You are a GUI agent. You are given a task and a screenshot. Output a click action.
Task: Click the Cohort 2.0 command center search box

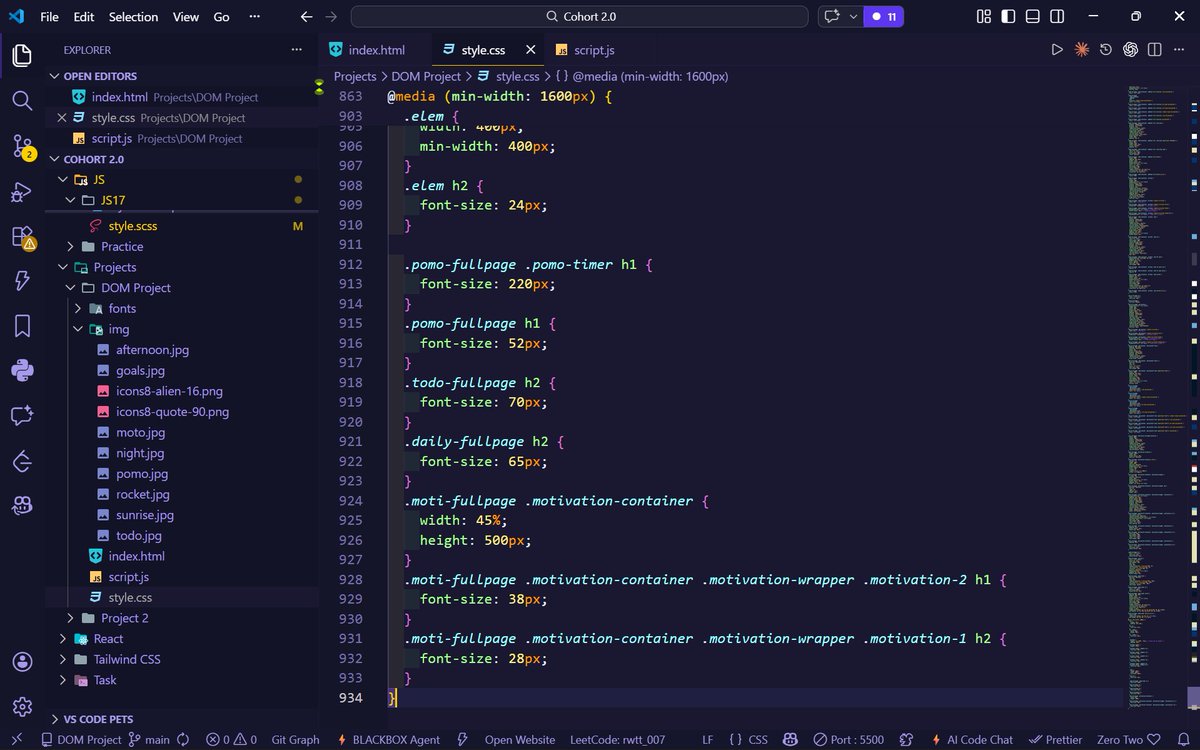[579, 17]
